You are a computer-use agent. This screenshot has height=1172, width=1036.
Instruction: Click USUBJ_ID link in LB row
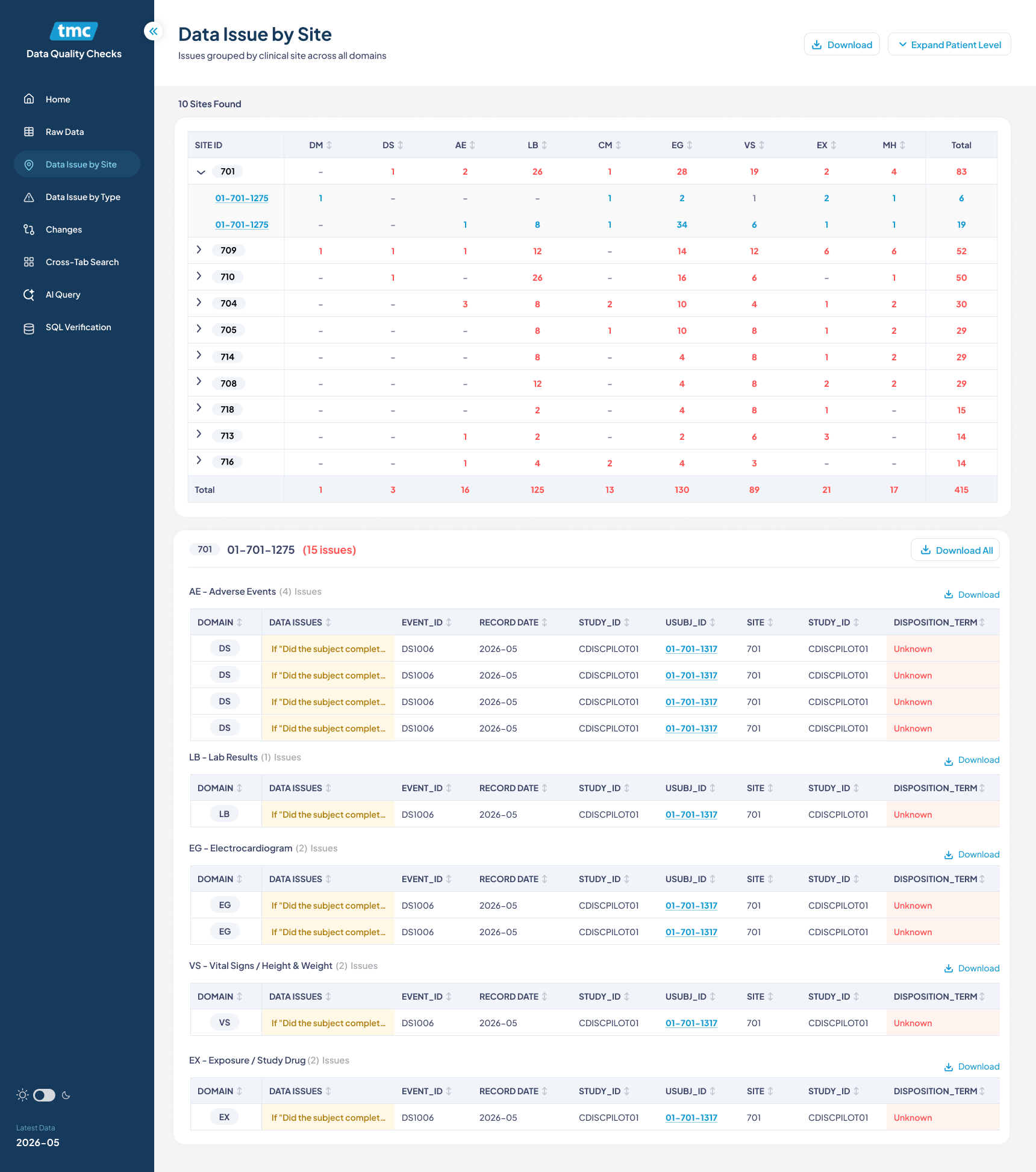coord(691,815)
